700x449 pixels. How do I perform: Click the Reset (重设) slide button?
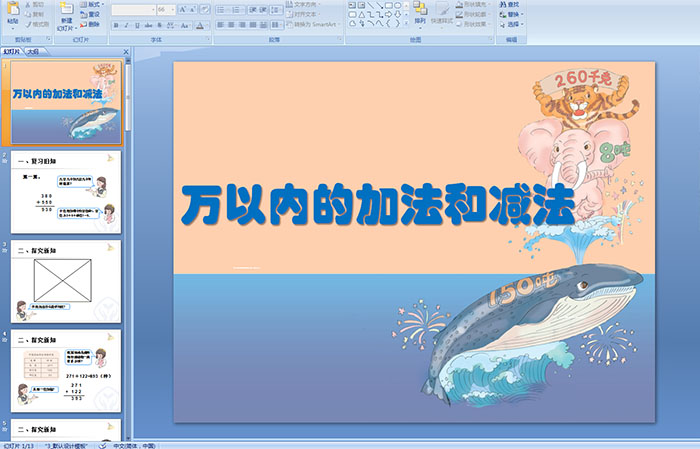[x=91, y=14]
